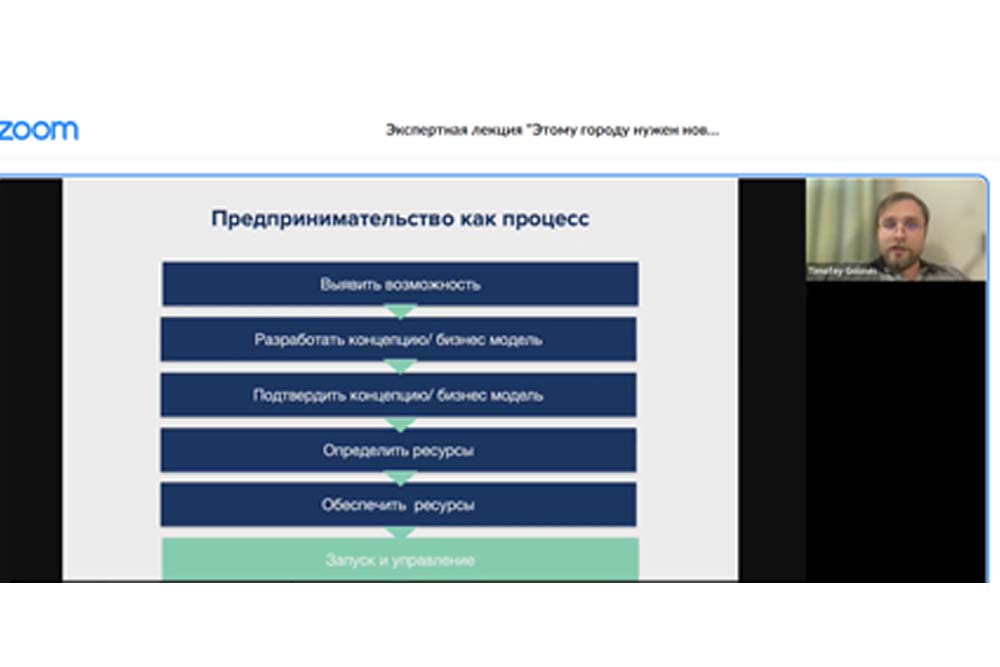Click green arrow below "Разработать концепцию" box

(400, 367)
